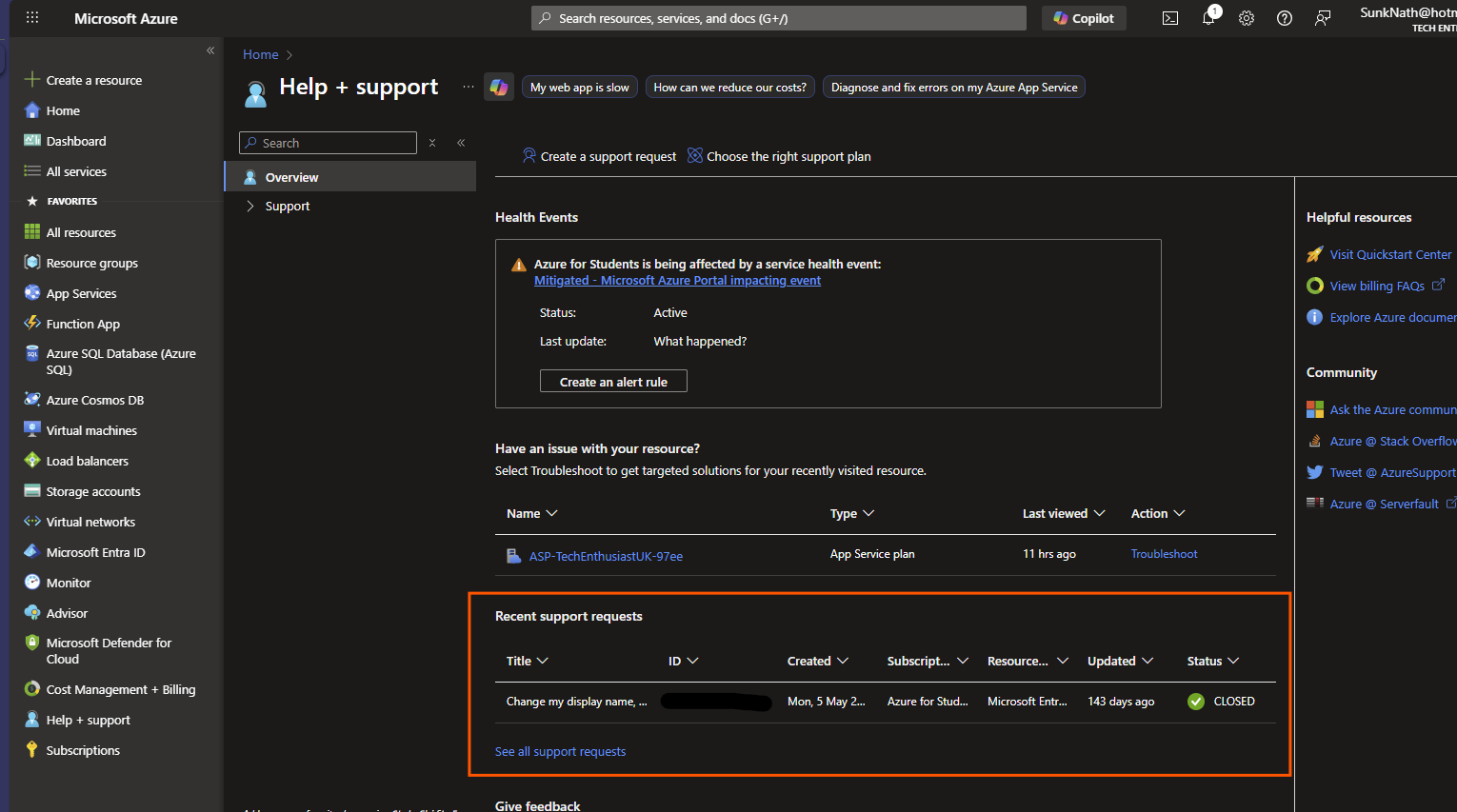Open Visit Quickstart Center link
The height and width of the screenshot is (812, 1457).
[x=1390, y=254]
